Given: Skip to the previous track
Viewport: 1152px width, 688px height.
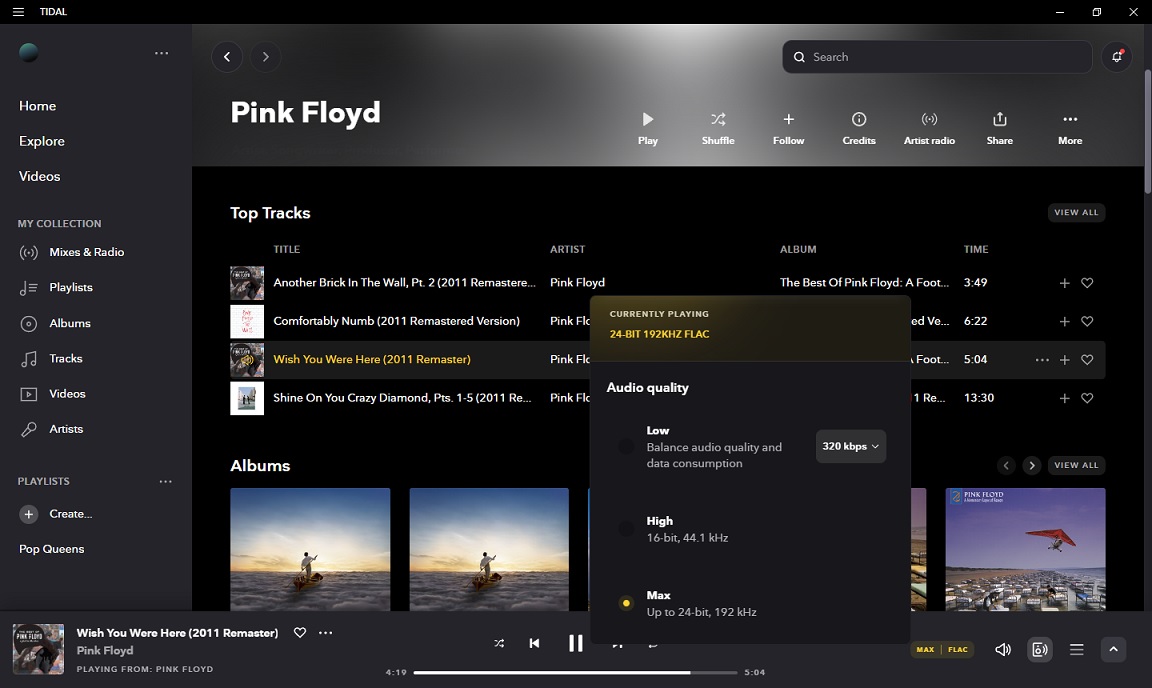Looking at the screenshot, I should click(x=534, y=643).
